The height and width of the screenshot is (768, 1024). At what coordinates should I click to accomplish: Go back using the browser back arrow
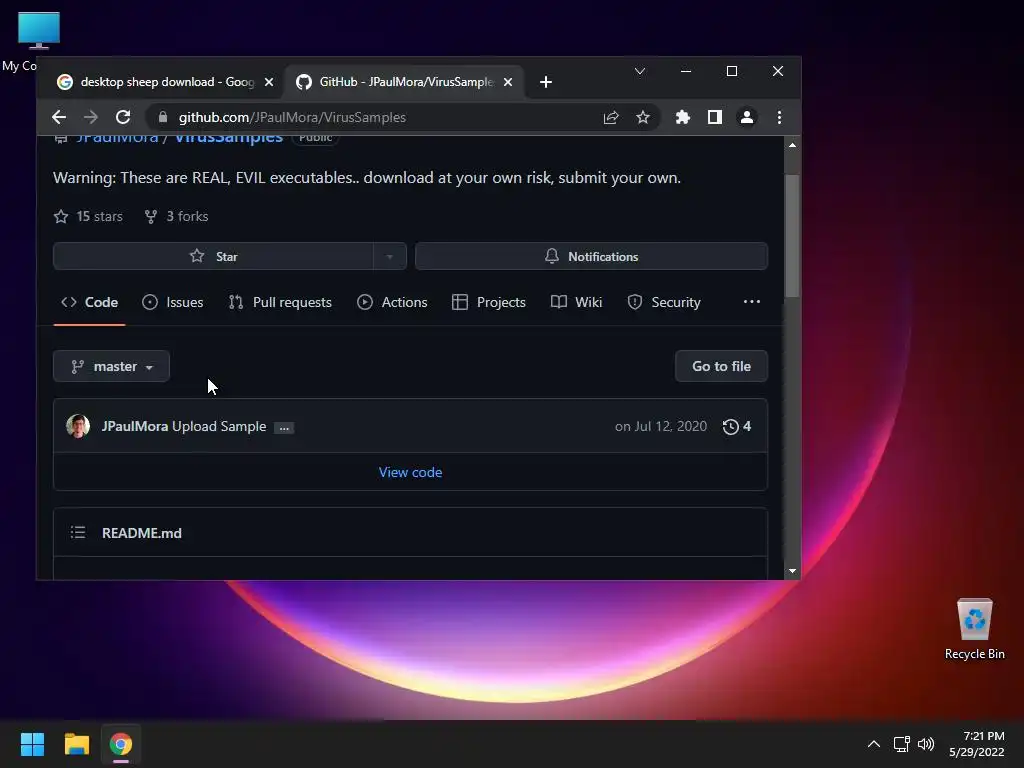pyautogui.click(x=59, y=117)
